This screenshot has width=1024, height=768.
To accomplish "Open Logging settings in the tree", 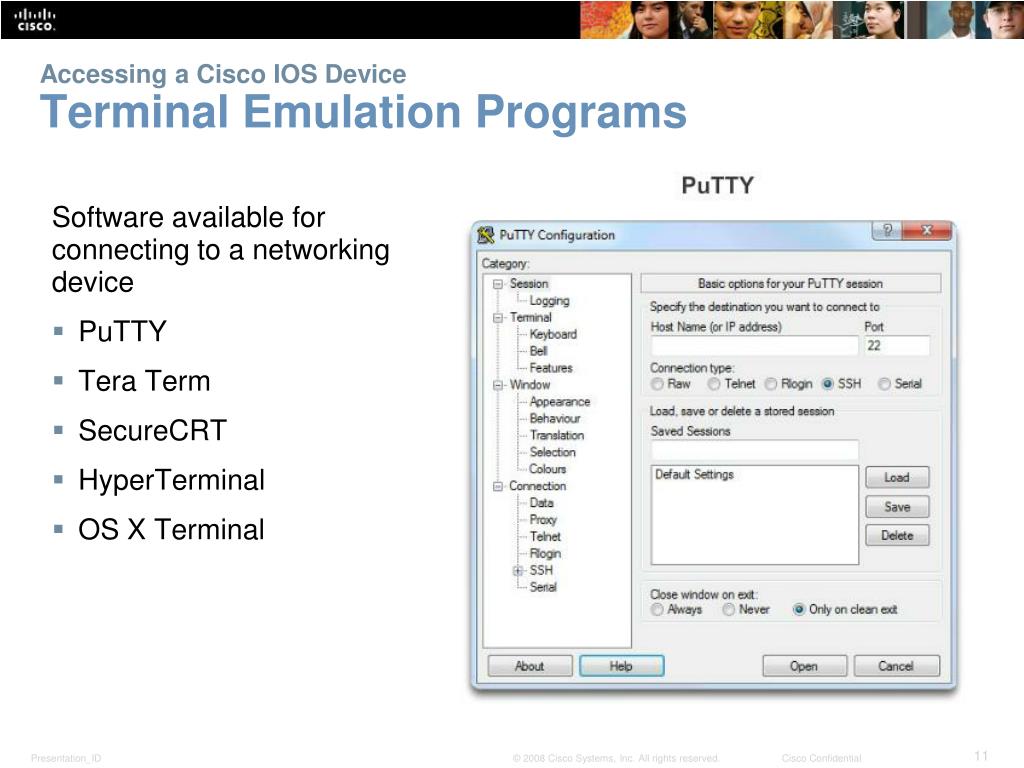I will click(549, 300).
